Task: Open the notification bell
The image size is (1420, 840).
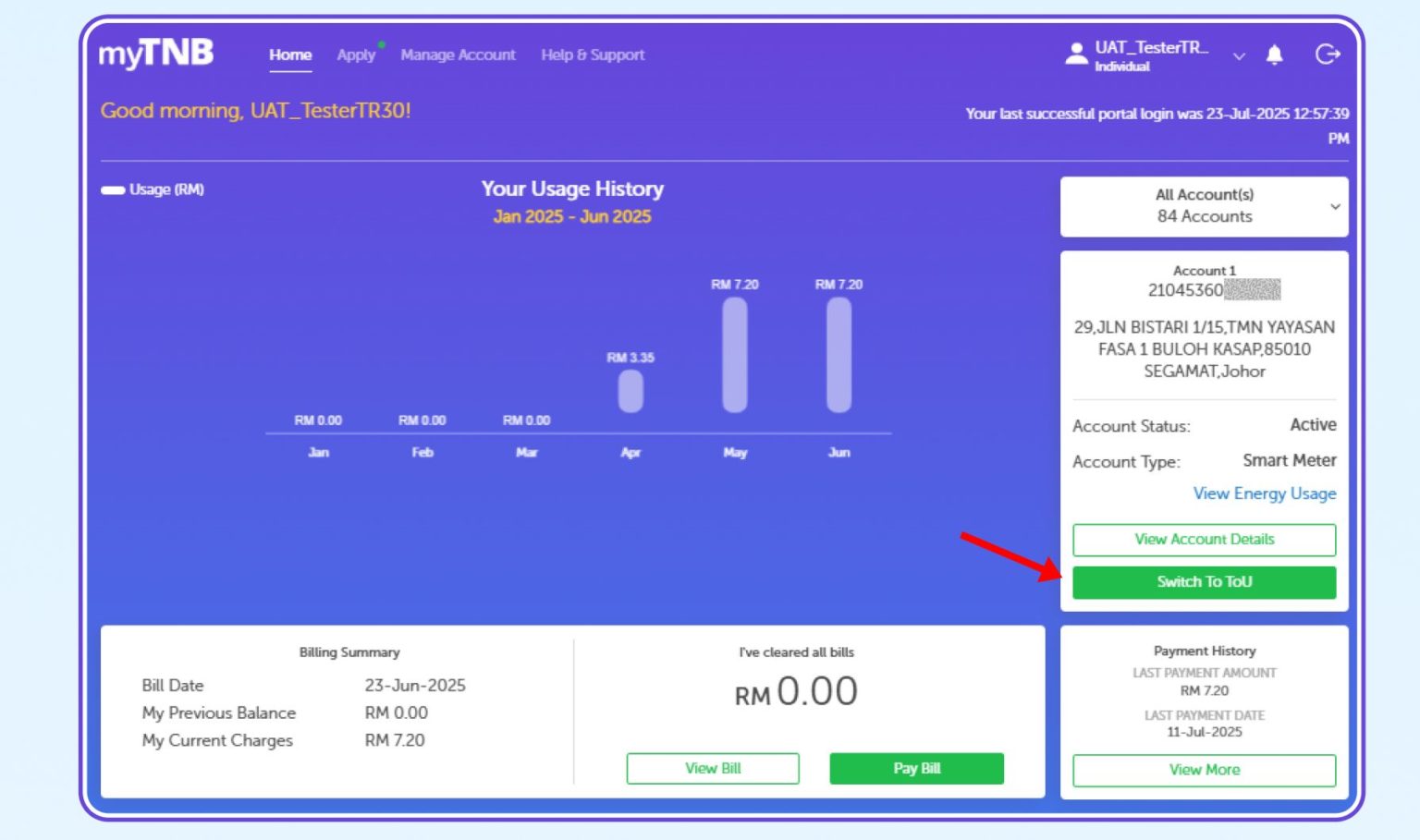Action: click(1273, 55)
